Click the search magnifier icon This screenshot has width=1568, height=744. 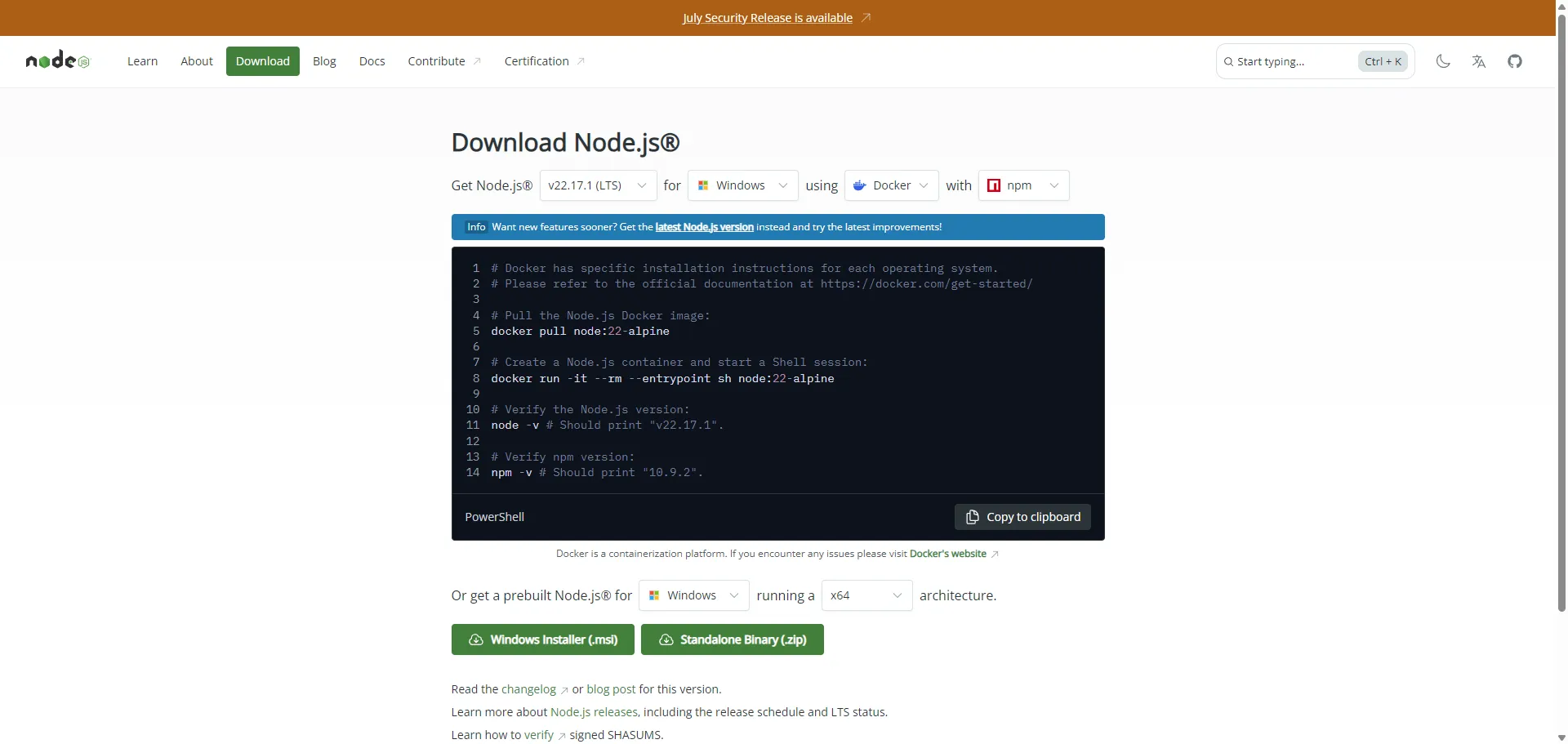tap(1229, 61)
